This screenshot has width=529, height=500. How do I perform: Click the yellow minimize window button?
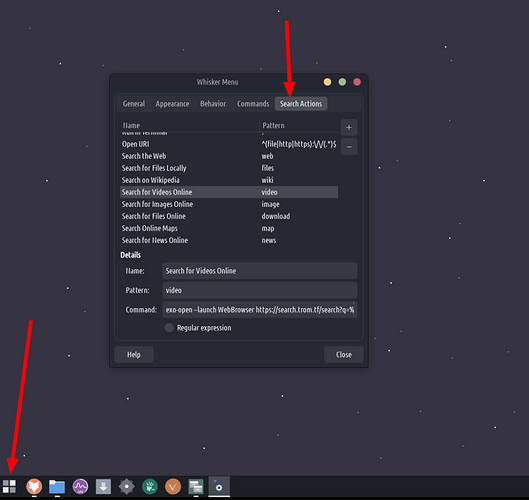327,82
